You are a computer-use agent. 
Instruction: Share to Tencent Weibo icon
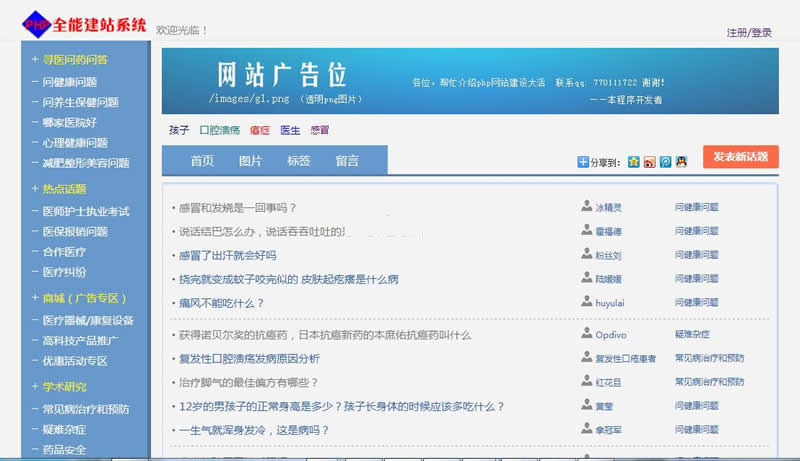[x=665, y=162]
